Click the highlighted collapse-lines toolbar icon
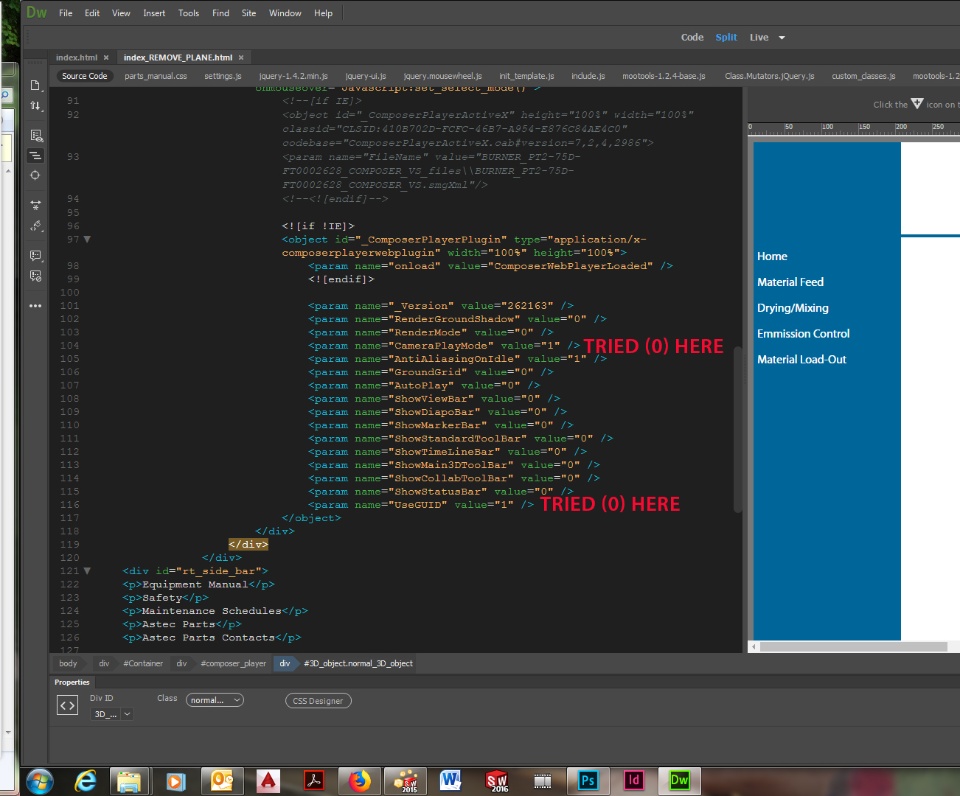960x796 pixels. tap(36, 156)
